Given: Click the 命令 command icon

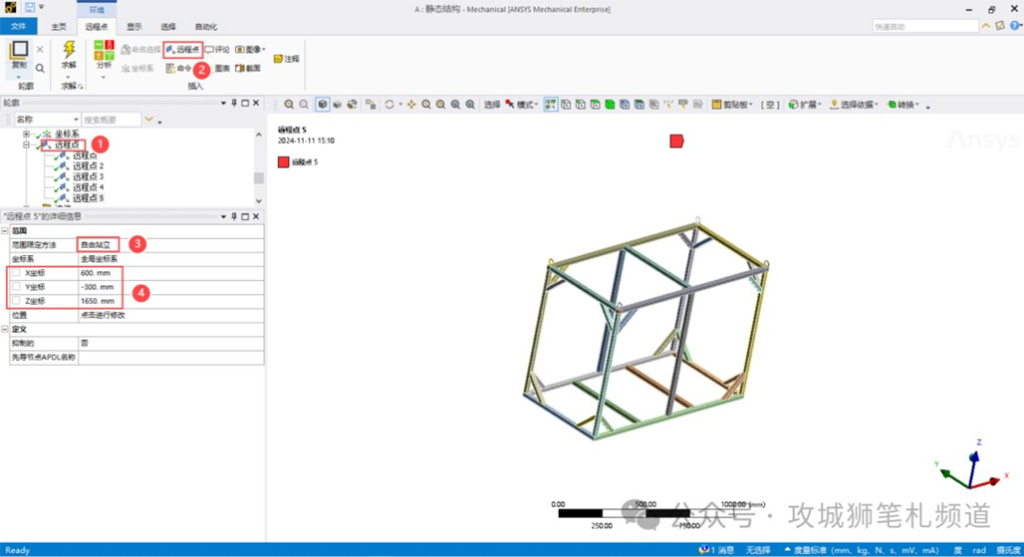Looking at the screenshot, I should pyautogui.click(x=178, y=68).
